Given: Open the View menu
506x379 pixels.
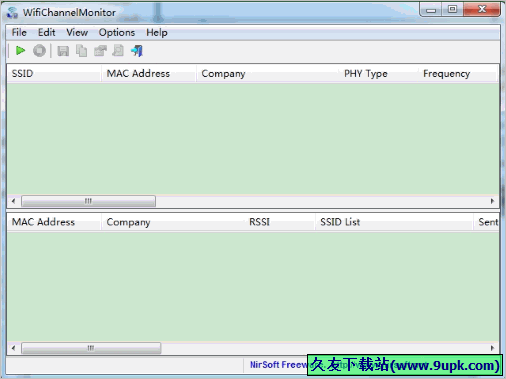Looking at the screenshot, I should pos(77,32).
